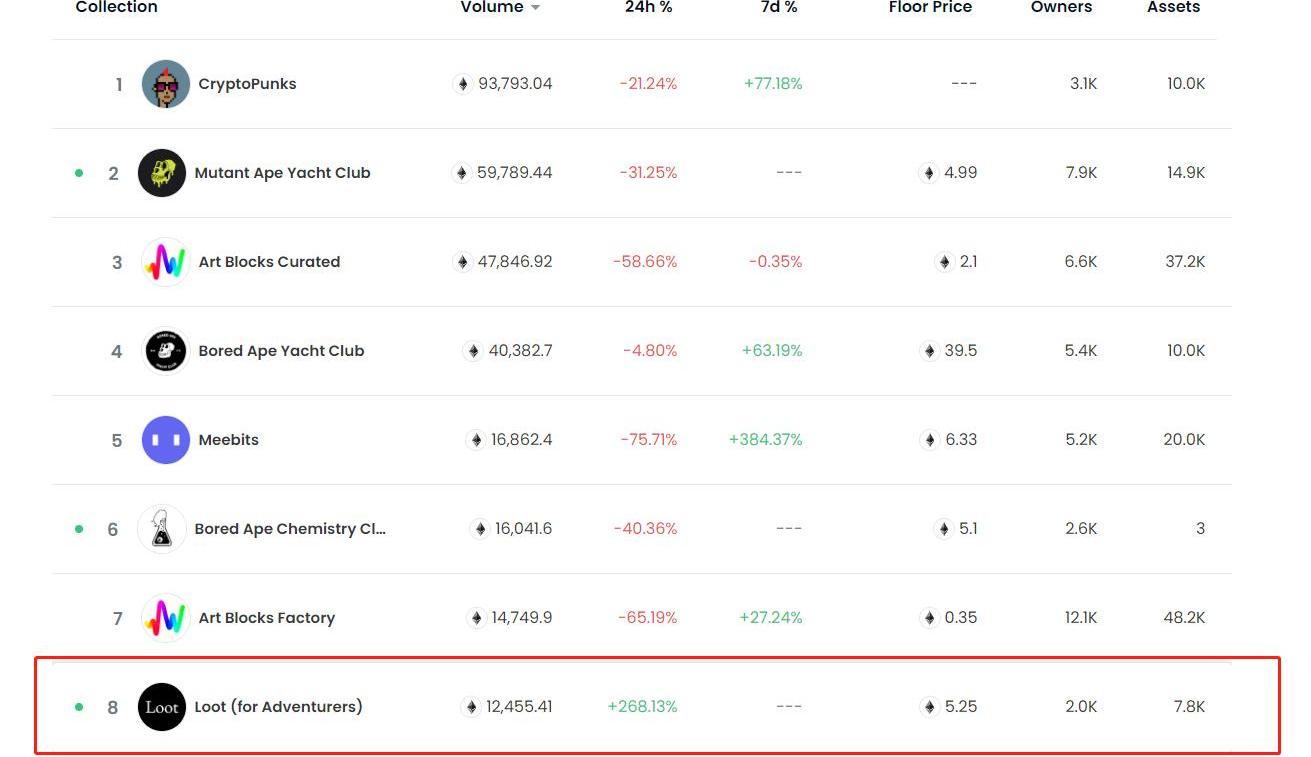Click the green dot next to rank 6
This screenshot has width=1311, height=757.
click(79, 529)
